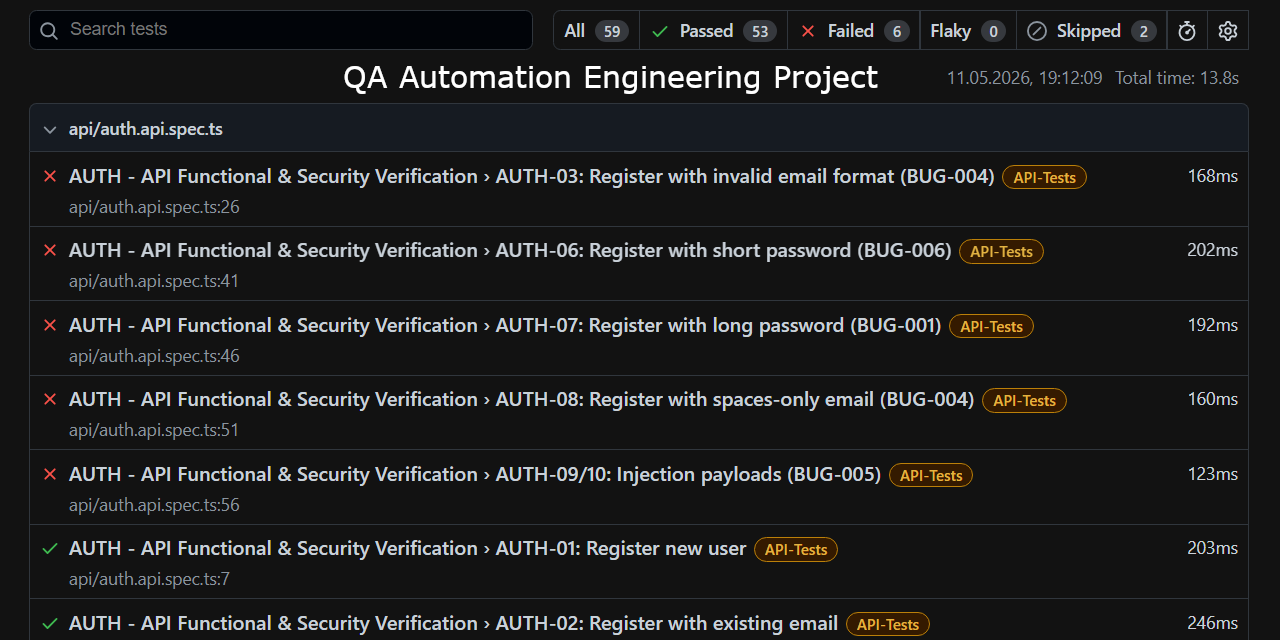
Task: Open AUTH-01 Register new user test
Action: pyautogui.click(x=407, y=549)
